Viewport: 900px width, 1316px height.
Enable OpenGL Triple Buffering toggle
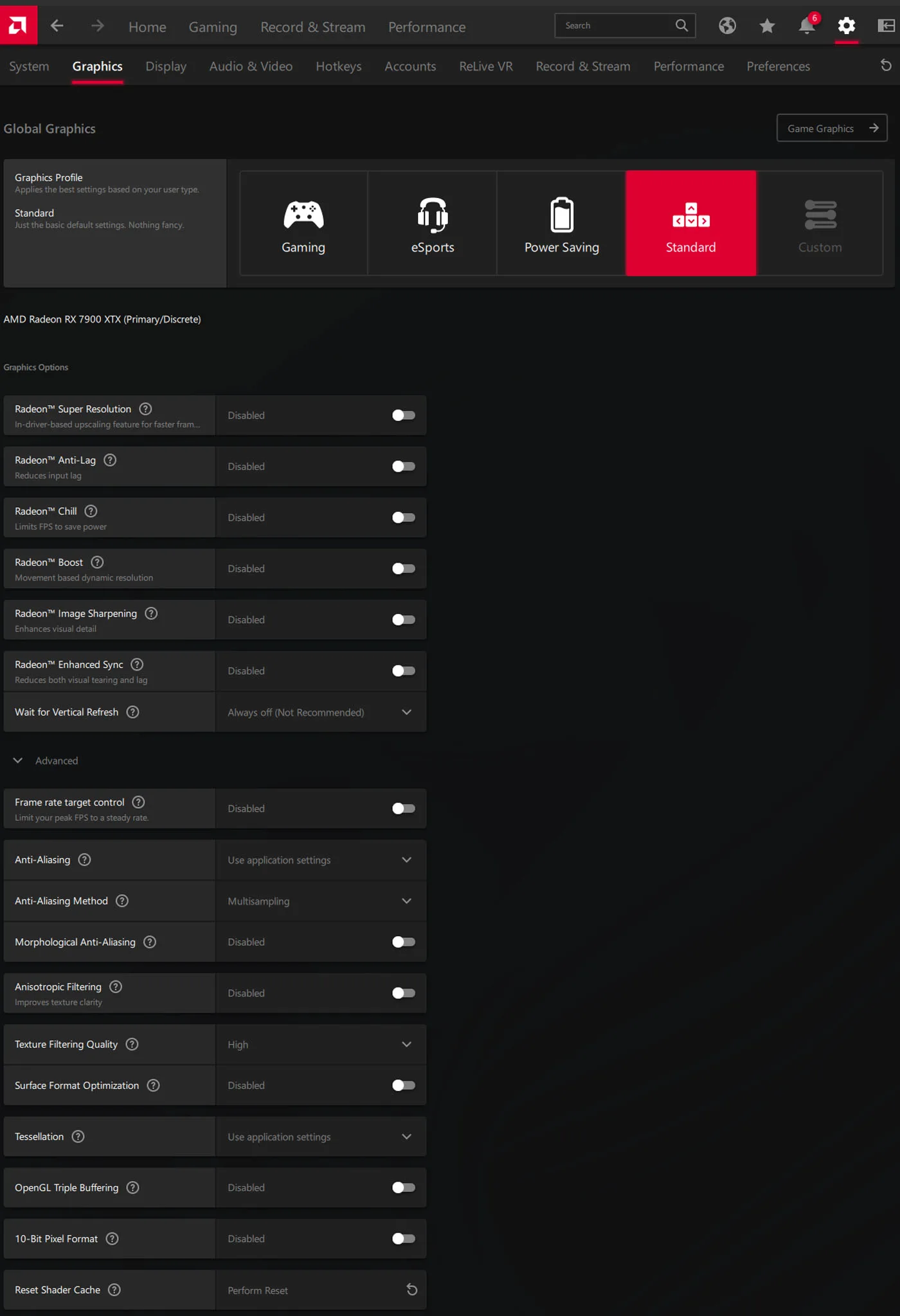tap(404, 1188)
